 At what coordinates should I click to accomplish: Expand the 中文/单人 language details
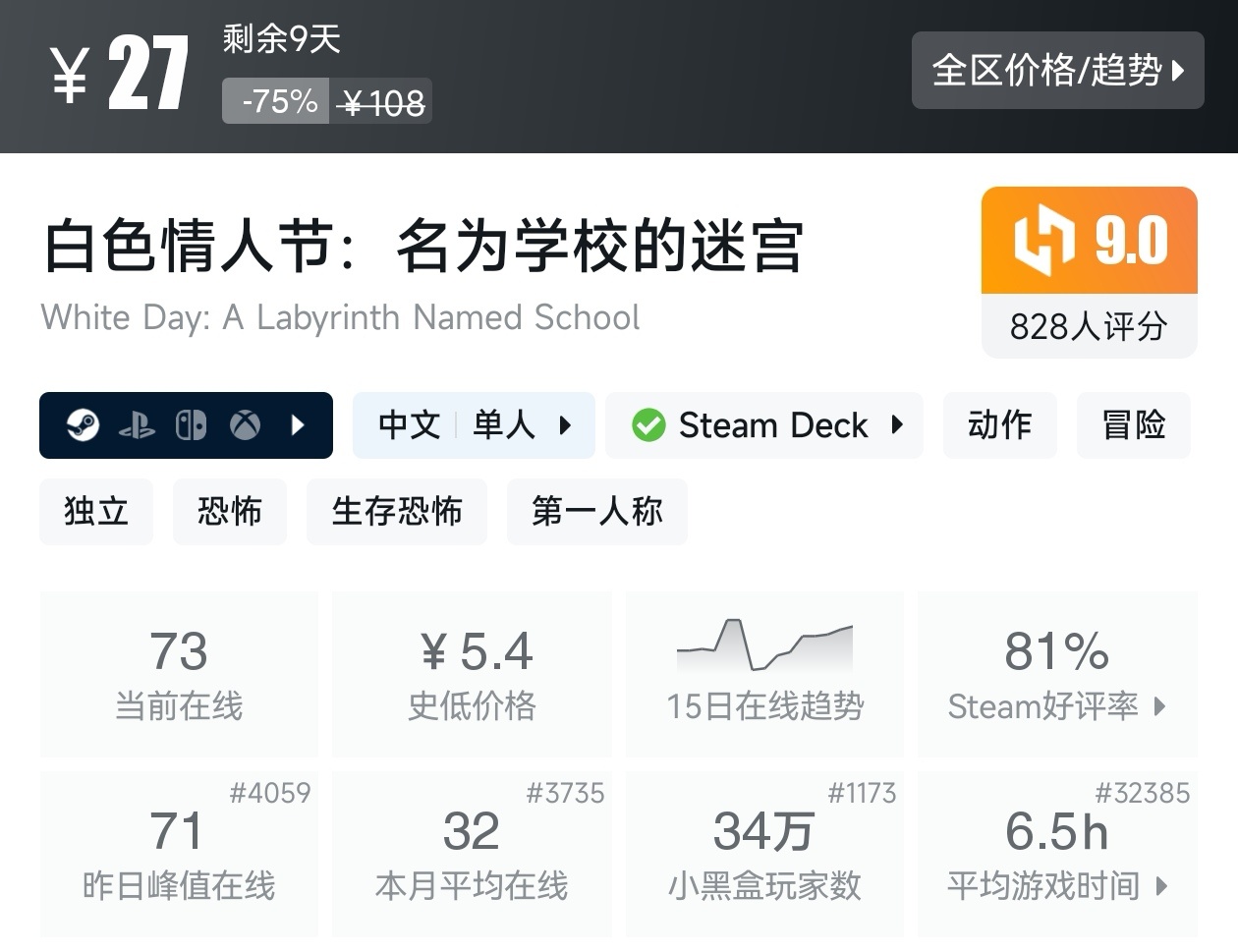coord(564,425)
